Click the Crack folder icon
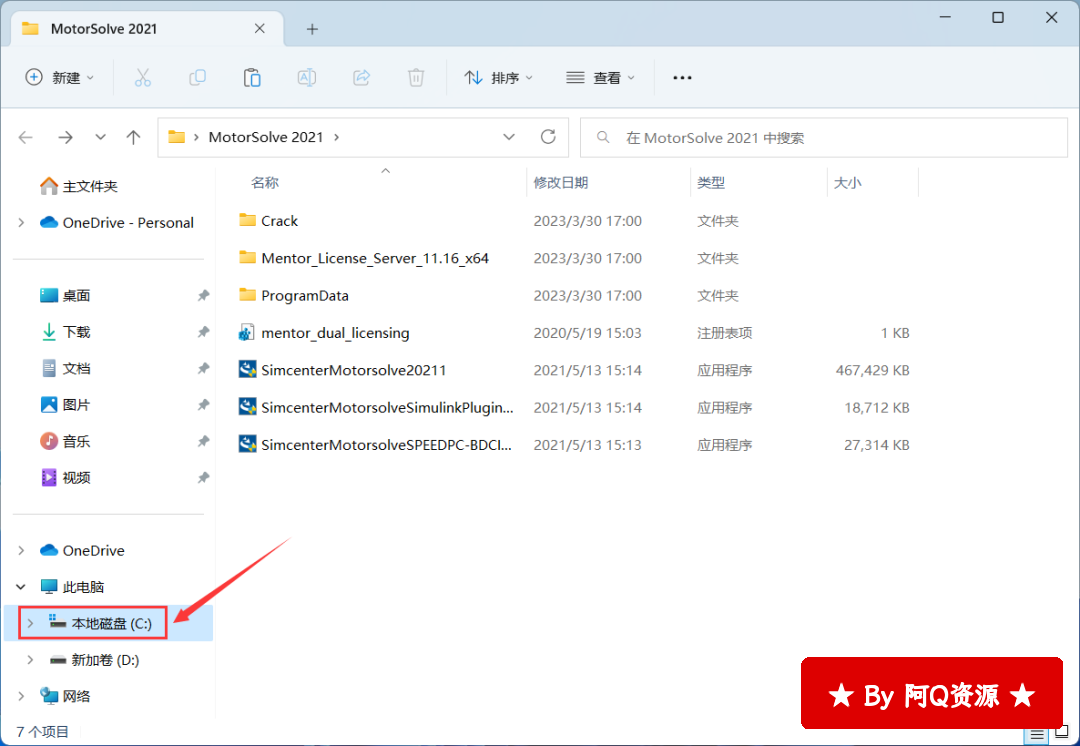 coord(247,220)
